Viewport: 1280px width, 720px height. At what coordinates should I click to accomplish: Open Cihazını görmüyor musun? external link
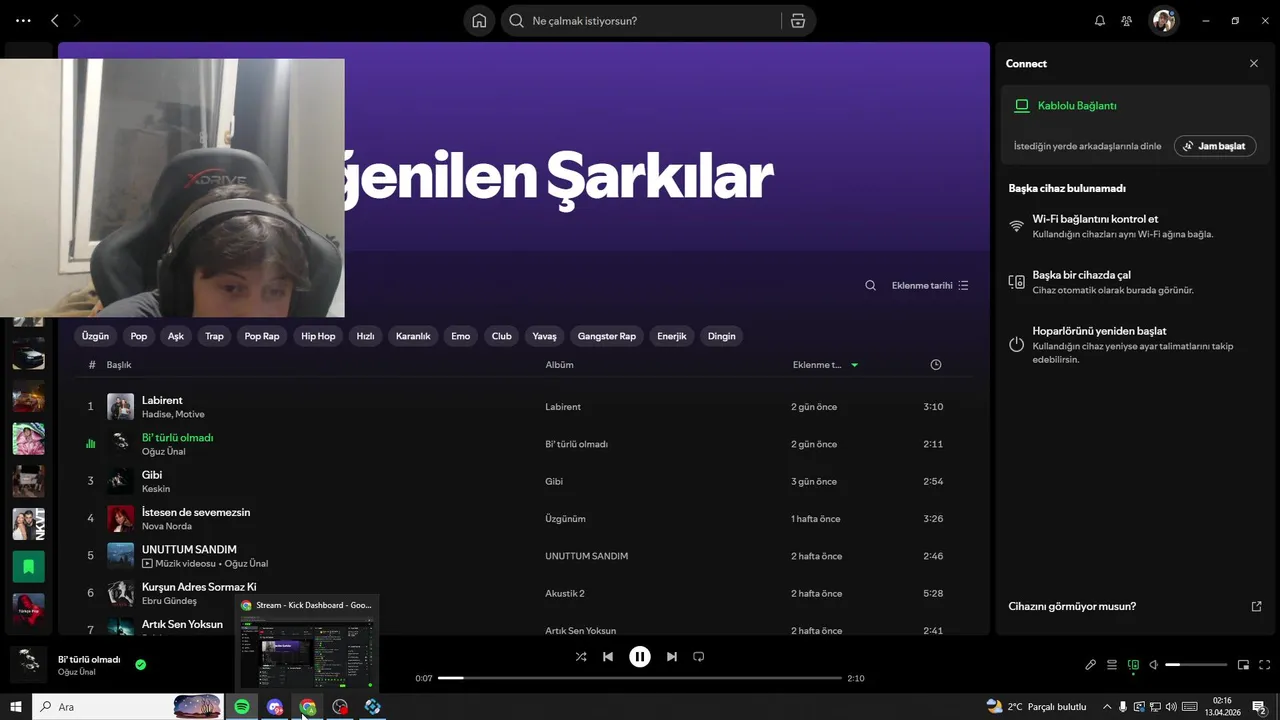[x=1257, y=607]
